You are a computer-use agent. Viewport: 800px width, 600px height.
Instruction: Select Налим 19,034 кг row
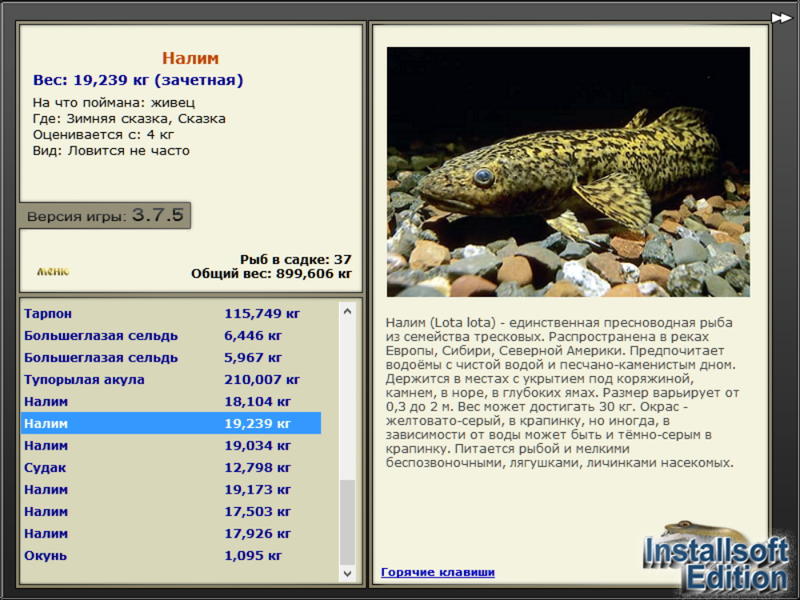(x=171, y=445)
